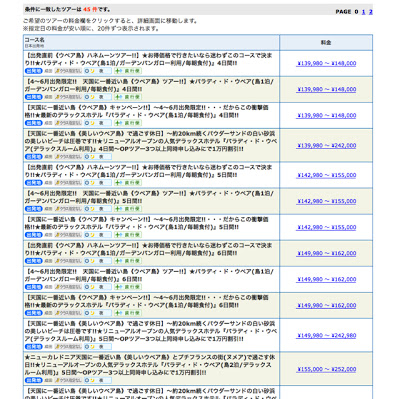Open price link ¥139,980〜¥242,000
The height and width of the screenshot is (399, 400).
pyautogui.click(x=326, y=146)
